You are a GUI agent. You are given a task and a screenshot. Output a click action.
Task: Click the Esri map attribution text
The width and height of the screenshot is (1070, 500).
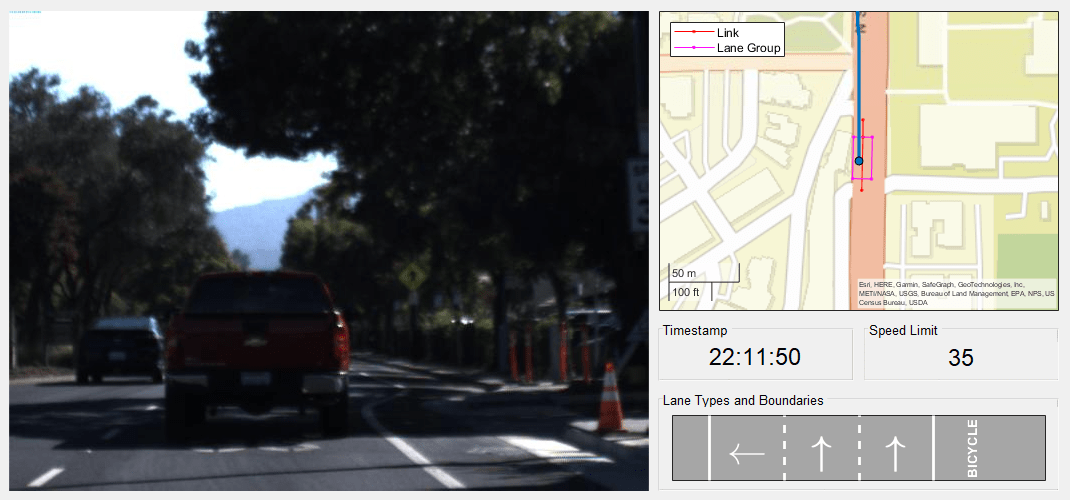[956, 293]
